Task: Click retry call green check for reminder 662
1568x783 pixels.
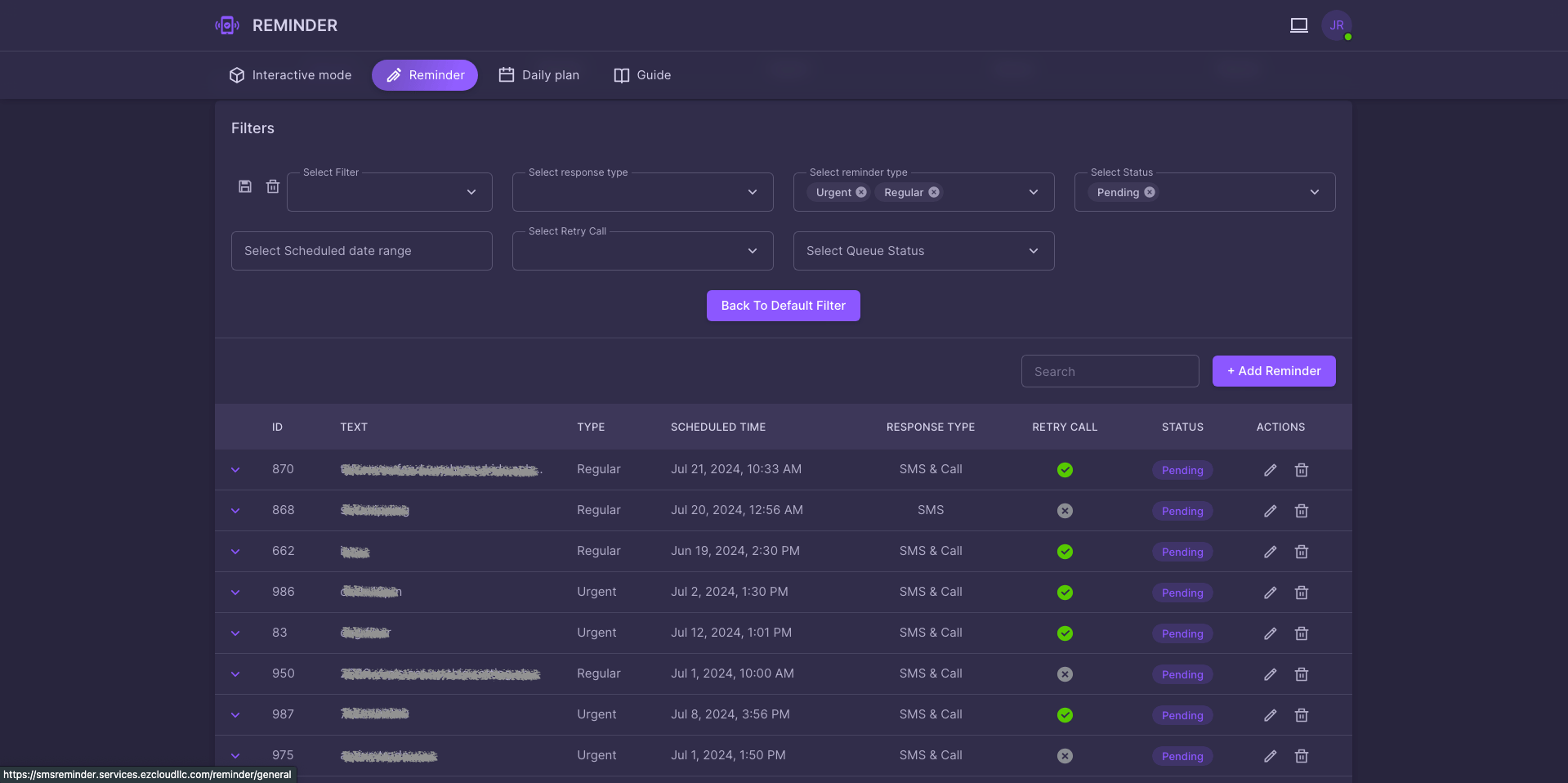Action: click(x=1065, y=552)
